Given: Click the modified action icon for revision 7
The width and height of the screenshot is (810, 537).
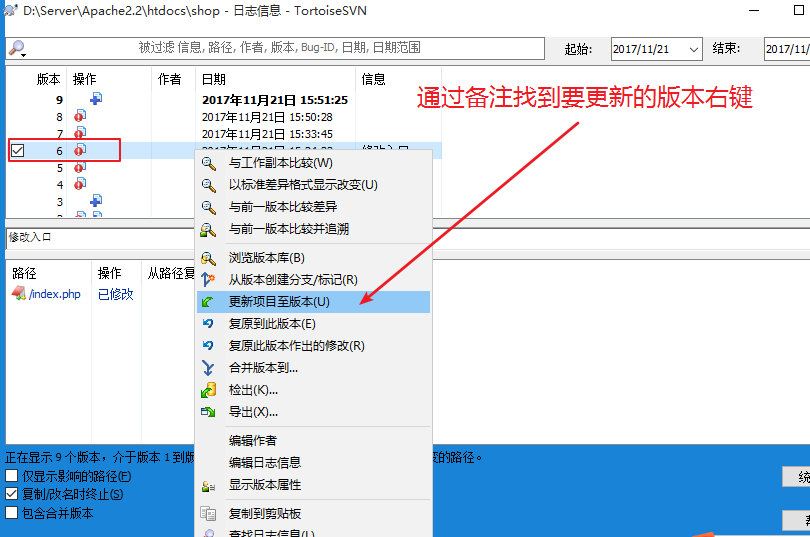Looking at the screenshot, I should 79,133.
